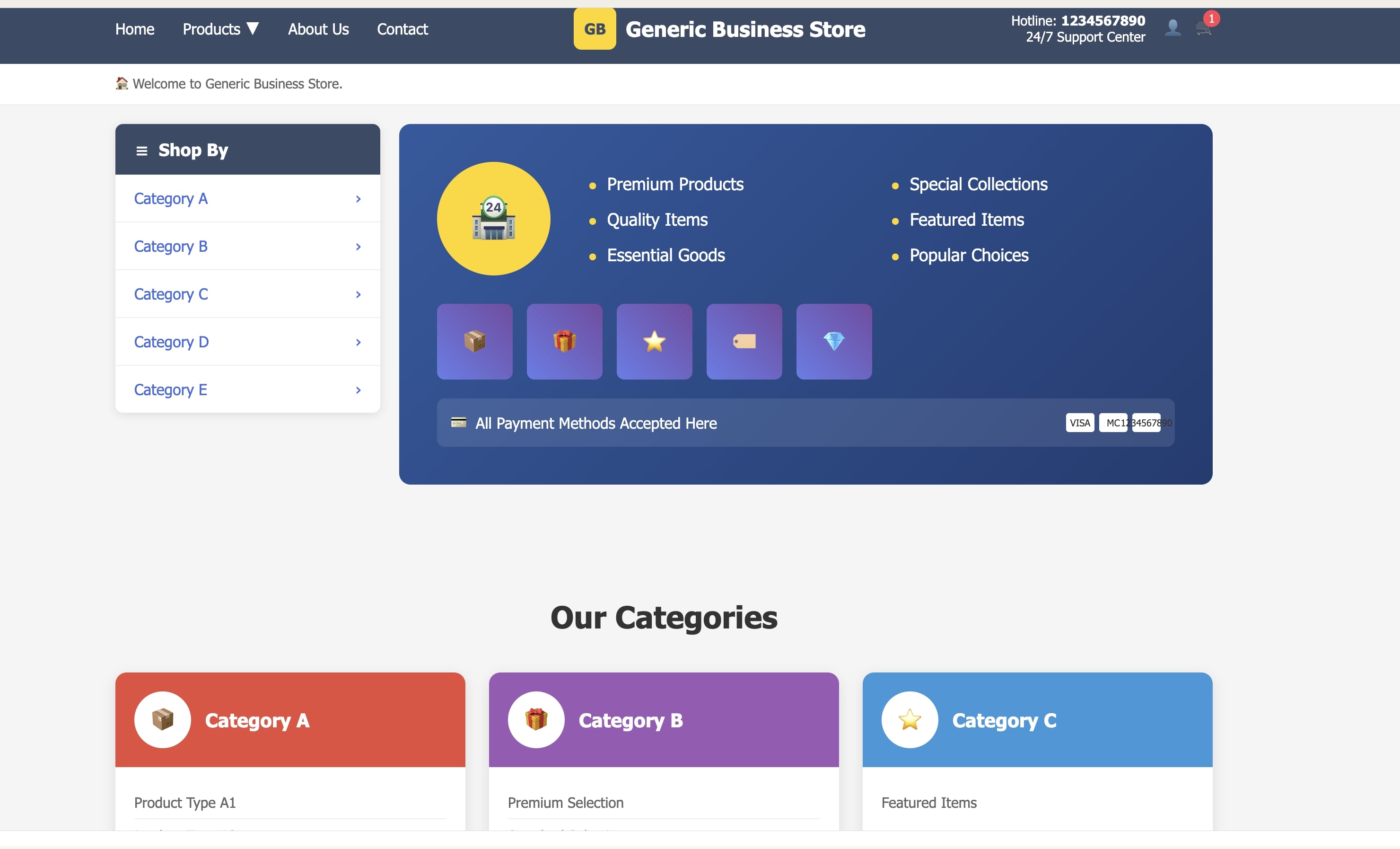Open Category B in Shop By sidebar
1400x849 pixels.
click(248, 246)
